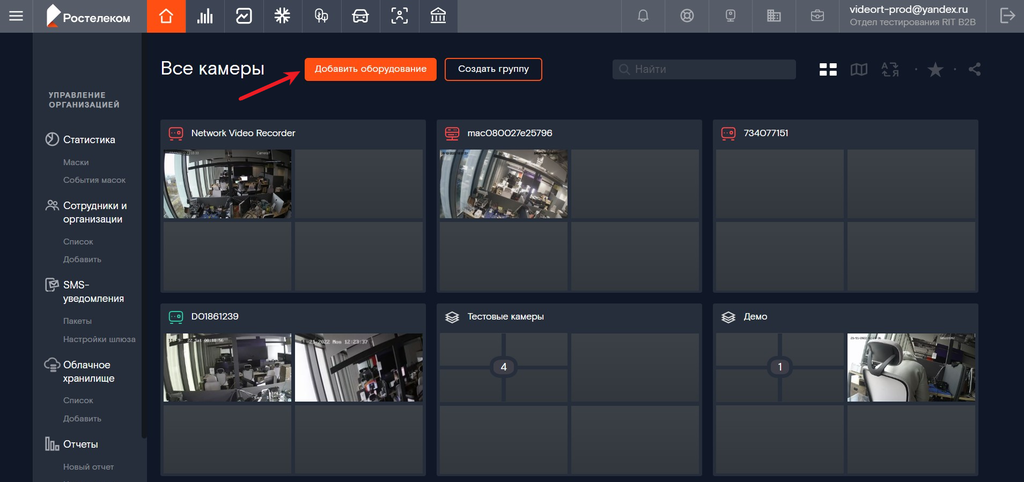Viewport: 1024px width, 482px height.
Task: Switch to map view
Action: 859,69
